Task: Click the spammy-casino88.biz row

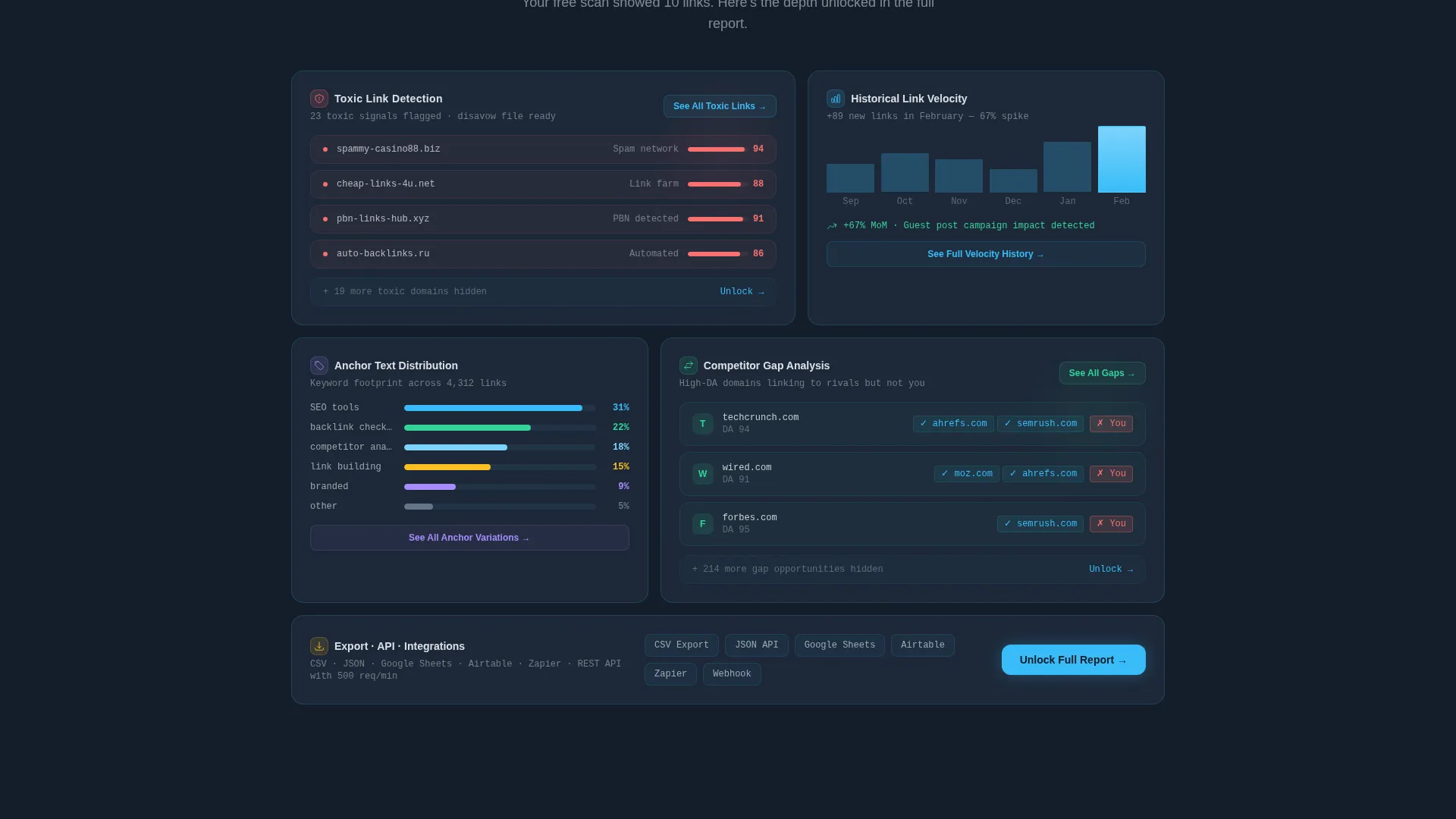Action: coord(543,149)
